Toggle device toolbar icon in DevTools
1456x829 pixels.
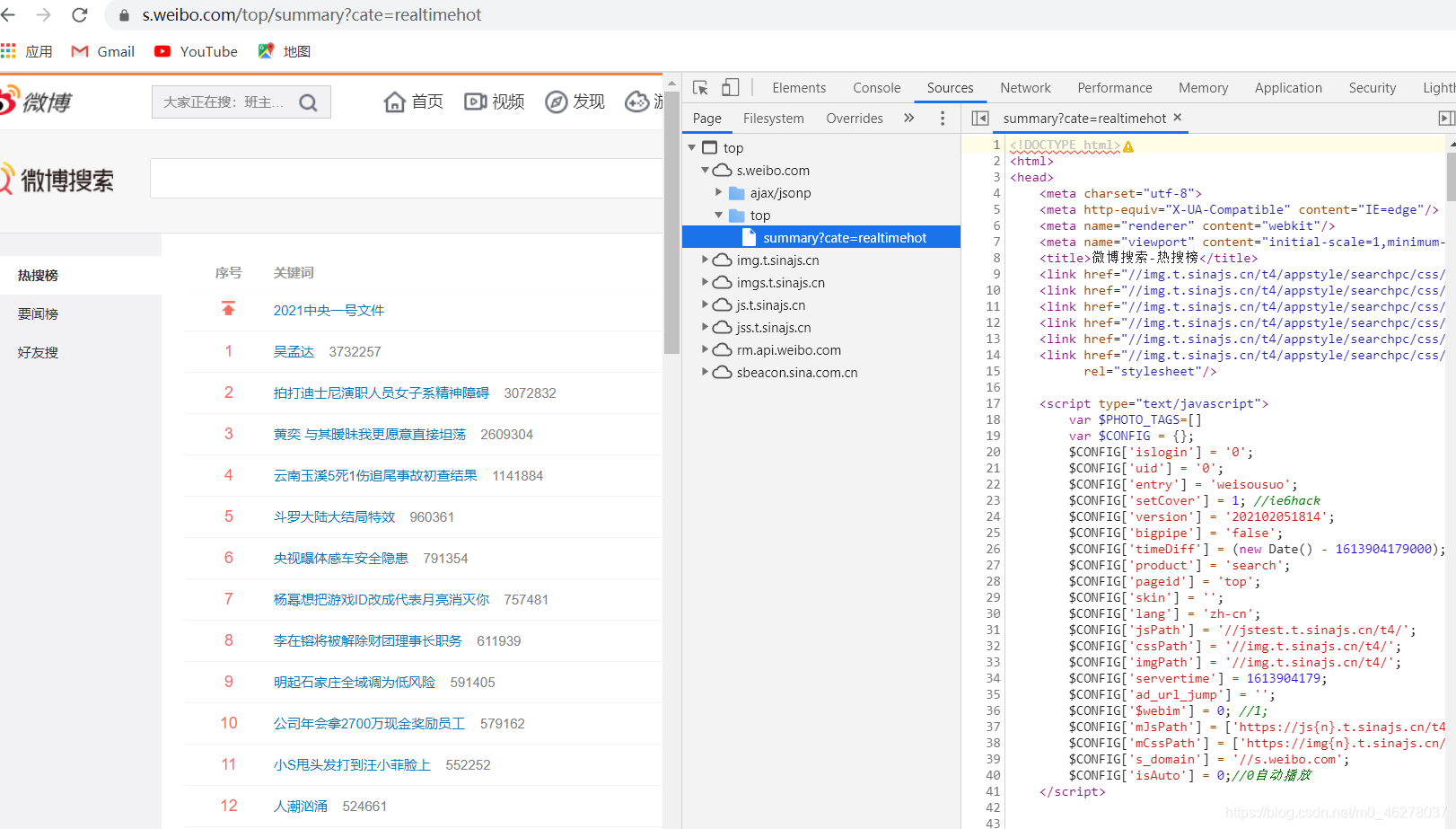point(731,87)
